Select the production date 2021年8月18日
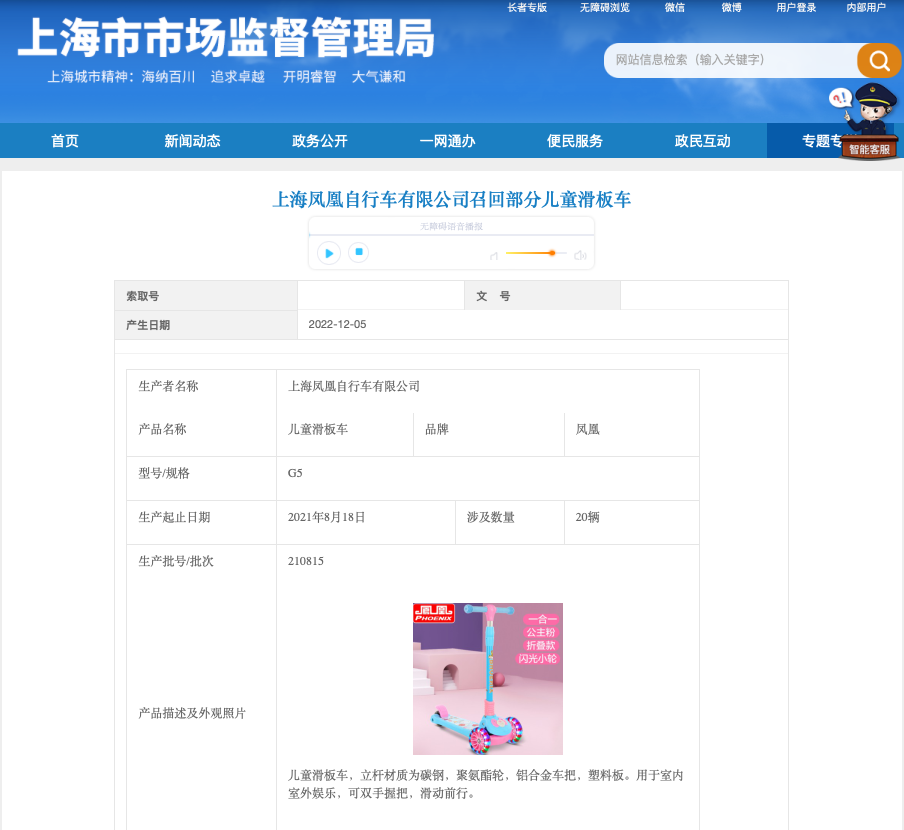Viewport: 904px width, 830px height. click(326, 517)
